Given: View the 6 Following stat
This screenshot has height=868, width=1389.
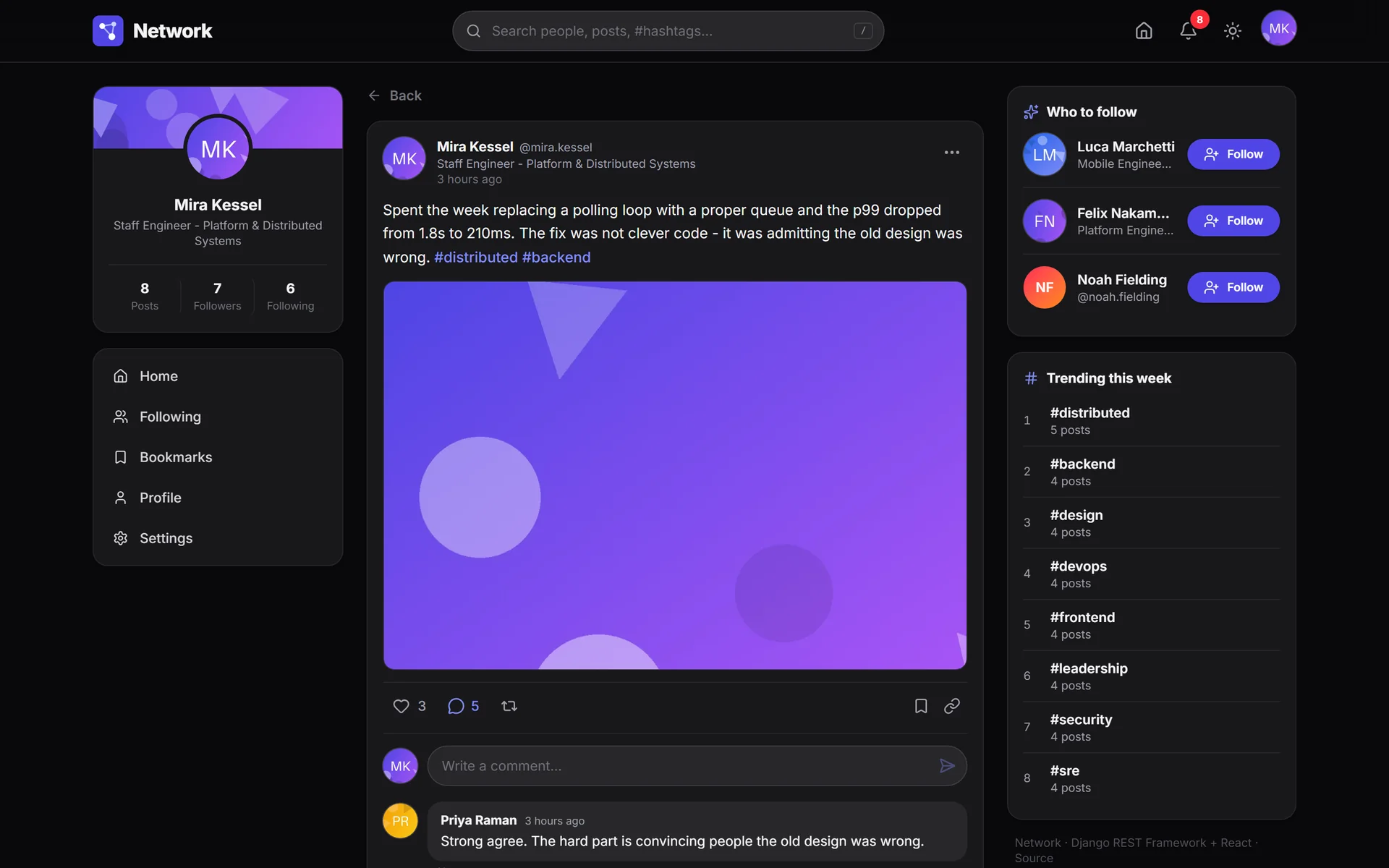Looking at the screenshot, I should coord(290,297).
